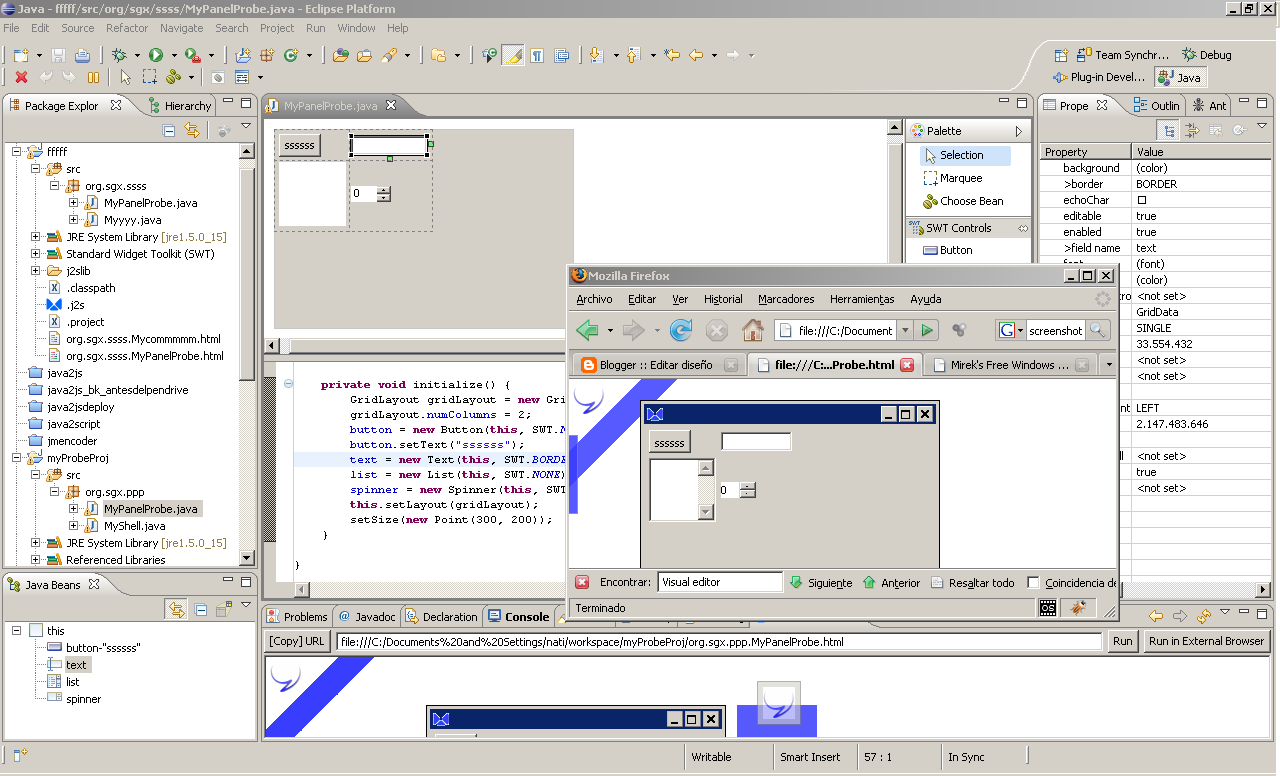This screenshot has height=776, width=1280.
Task: Switch to the Hierarchy tab
Action: coord(181,105)
